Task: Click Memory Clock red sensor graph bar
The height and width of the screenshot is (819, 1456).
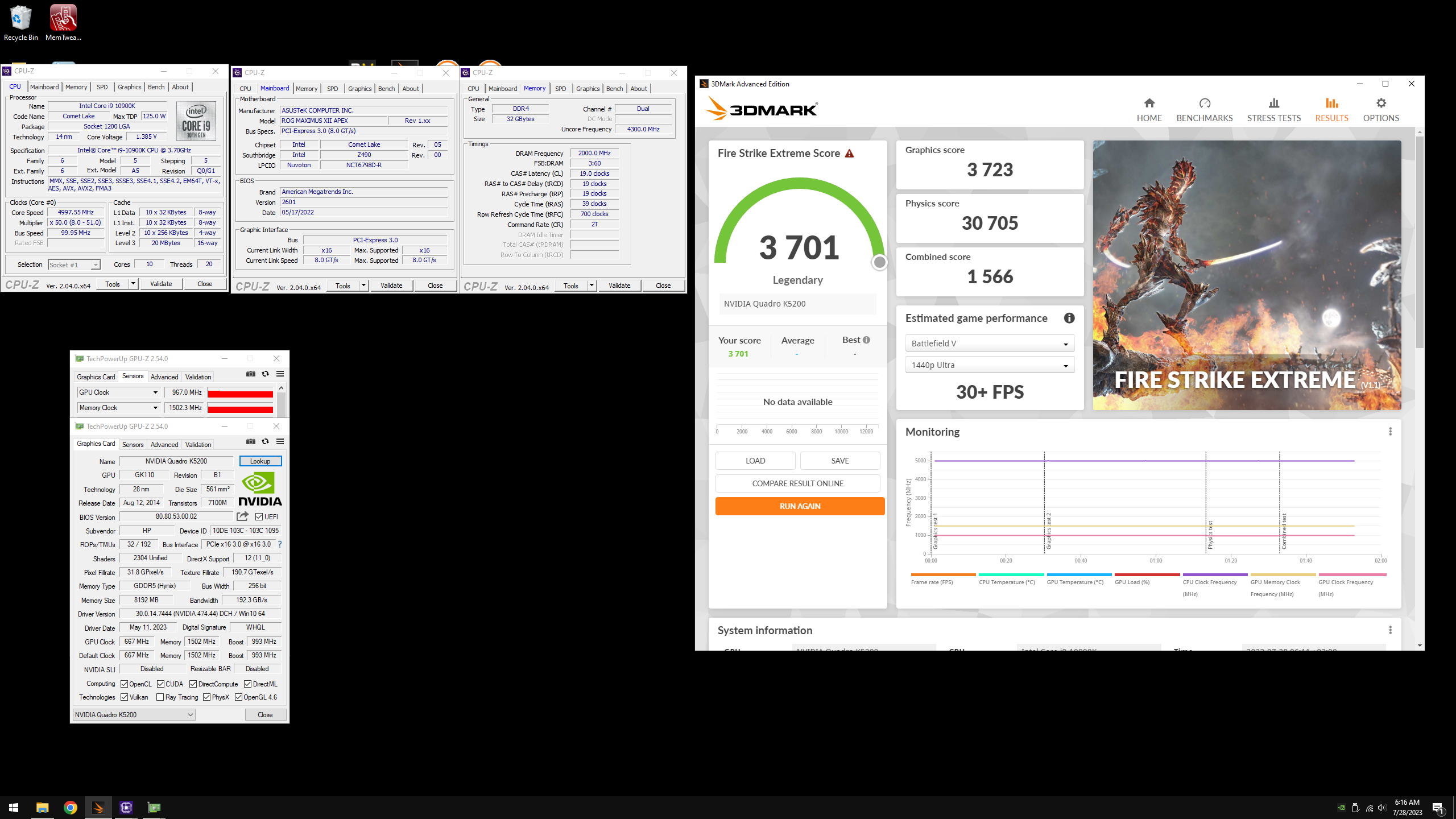Action: 240,409
